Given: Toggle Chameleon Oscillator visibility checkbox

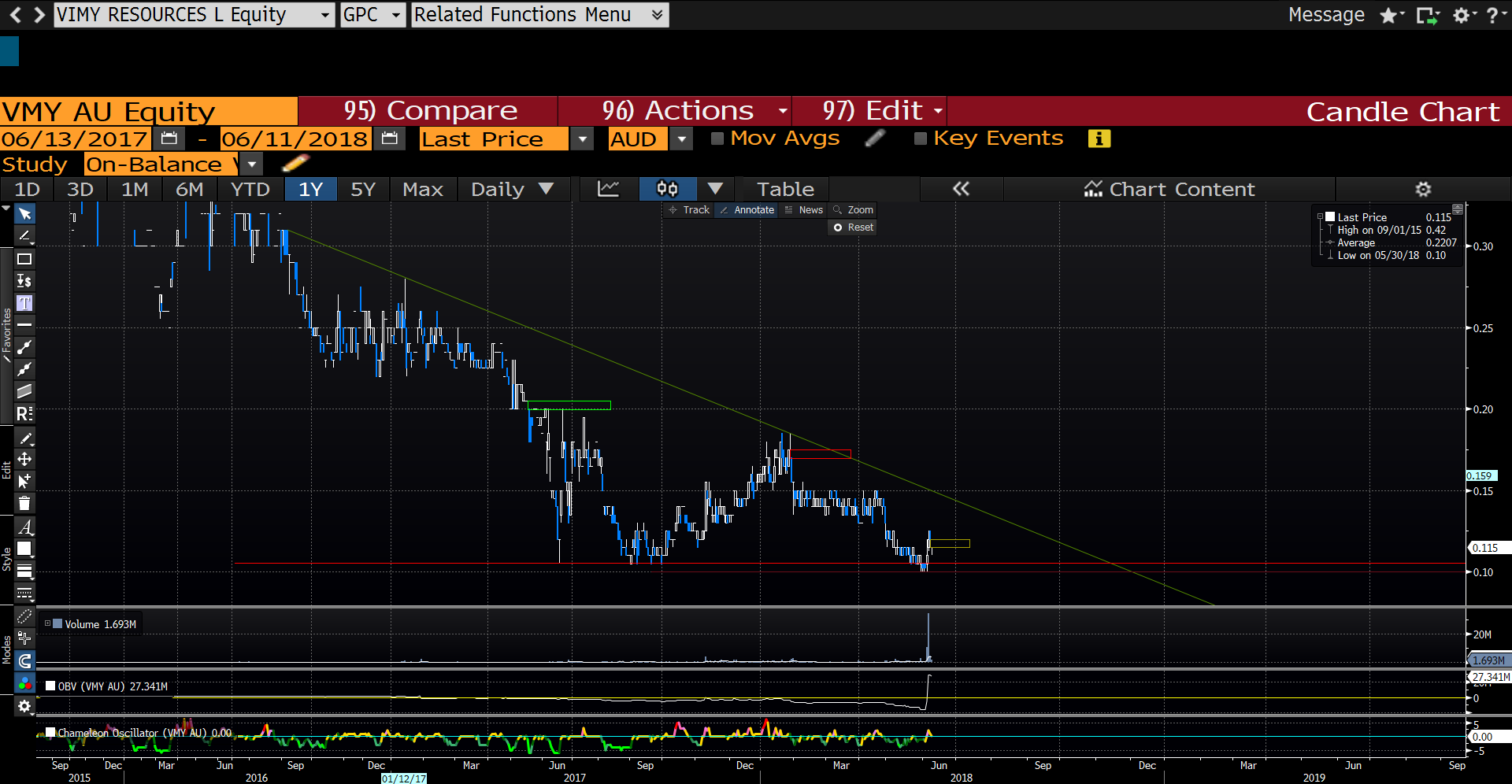Looking at the screenshot, I should click(x=50, y=732).
